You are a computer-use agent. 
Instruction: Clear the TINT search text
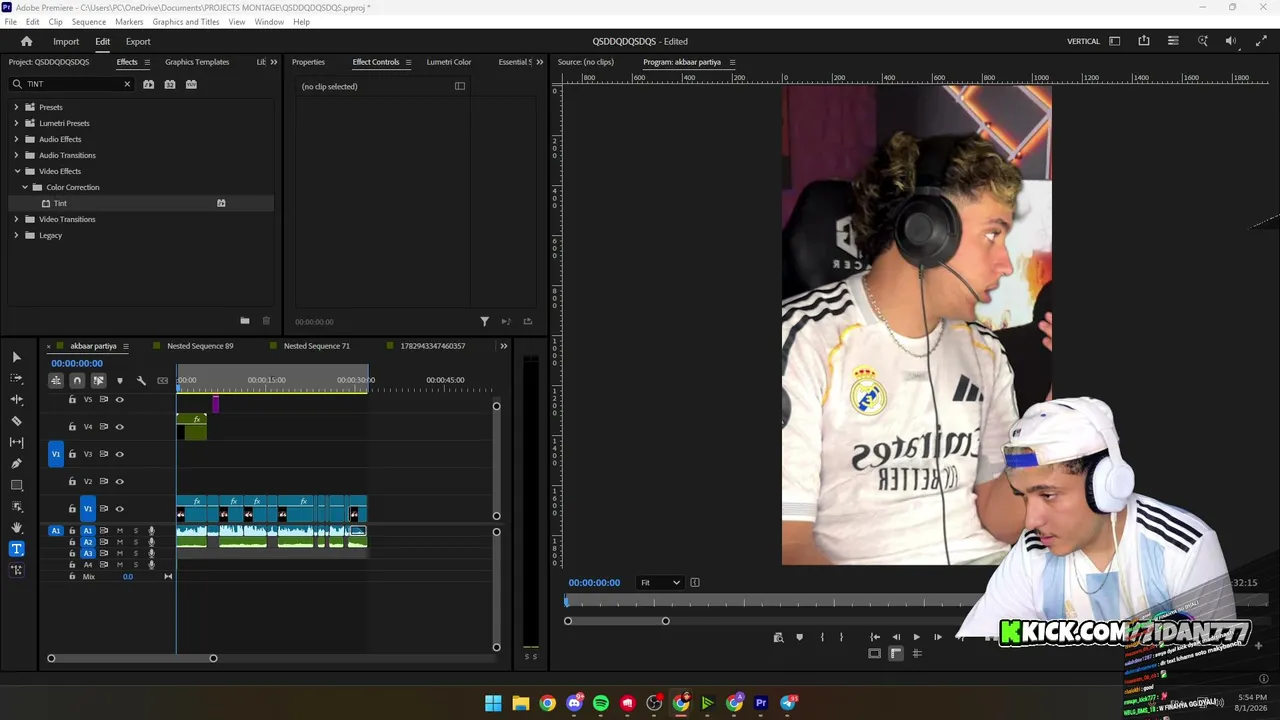point(127,84)
